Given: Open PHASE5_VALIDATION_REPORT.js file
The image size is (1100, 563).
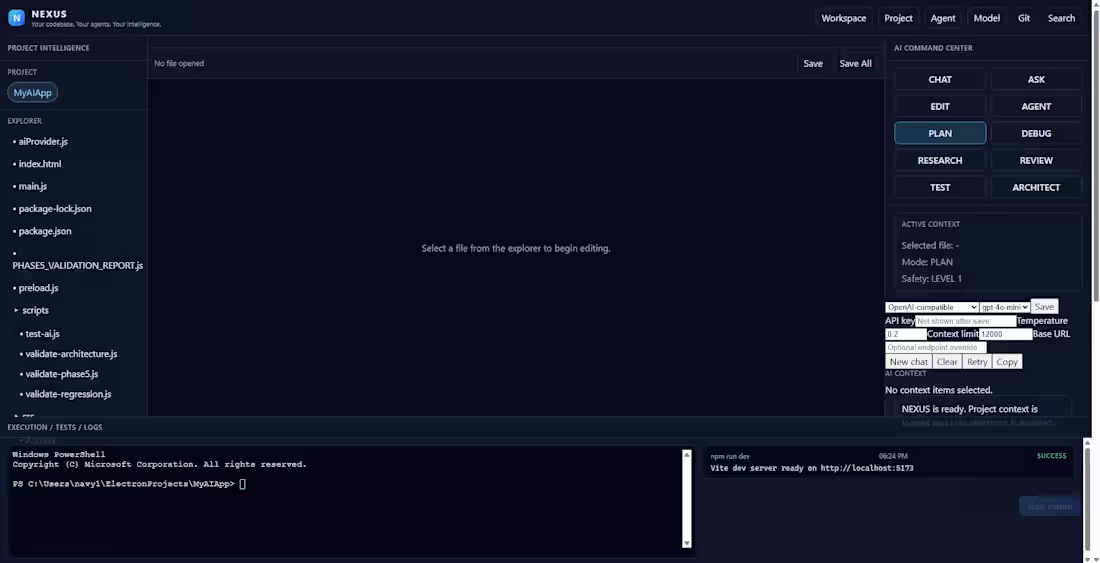Looking at the screenshot, I should (77, 266).
